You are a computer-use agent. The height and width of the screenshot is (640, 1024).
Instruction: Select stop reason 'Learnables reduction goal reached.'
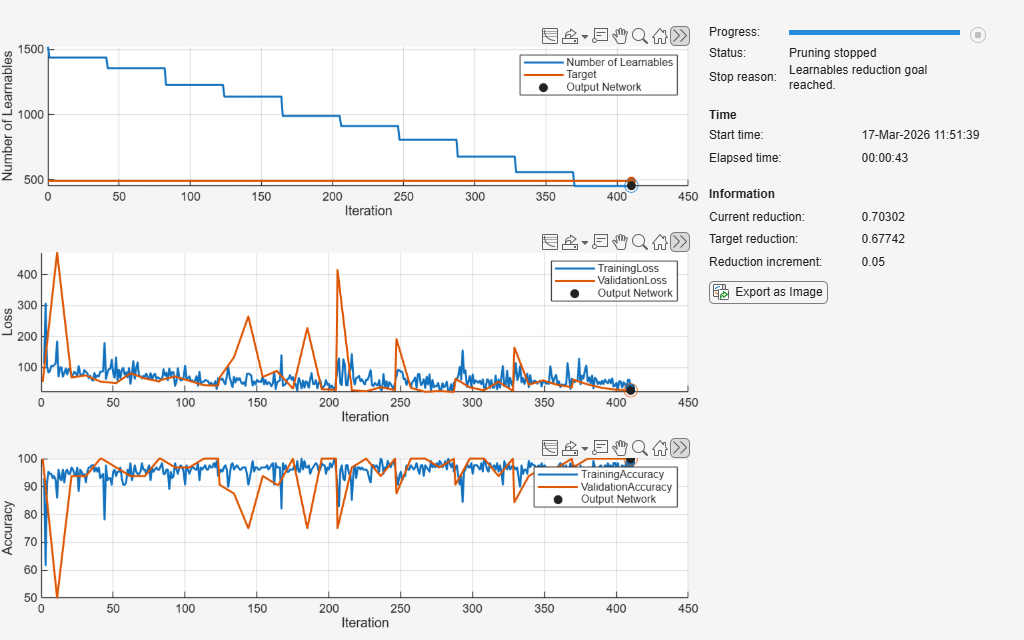point(858,77)
